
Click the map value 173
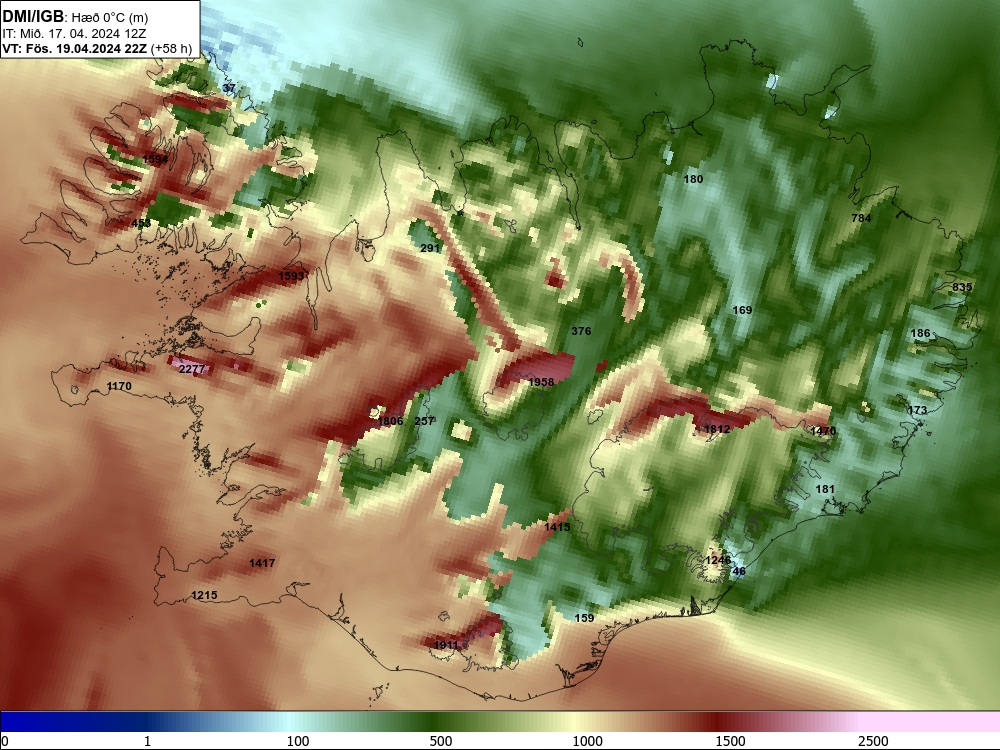click(x=917, y=409)
